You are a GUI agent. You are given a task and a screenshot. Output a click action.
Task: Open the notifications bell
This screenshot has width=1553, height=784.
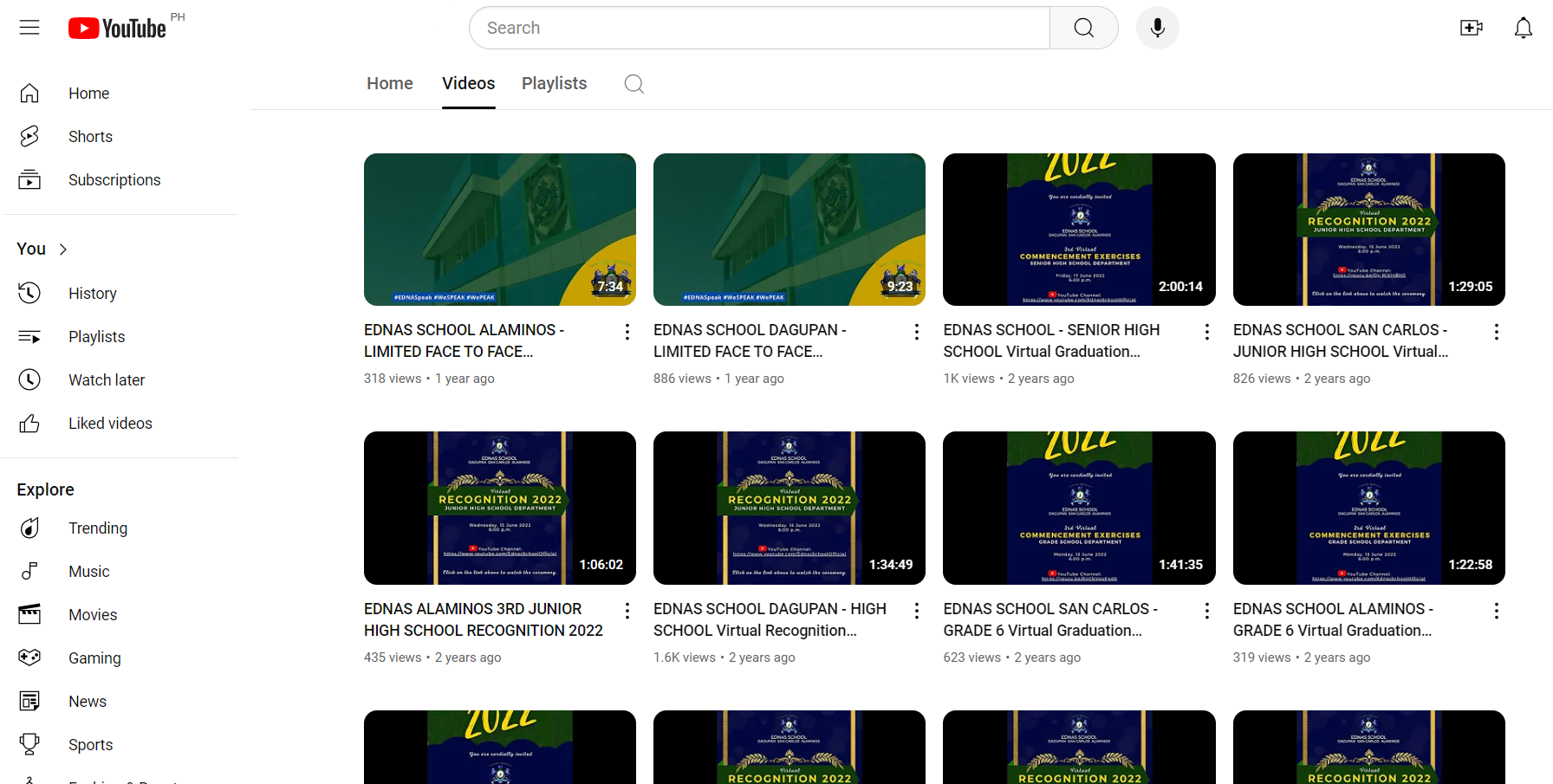coord(1524,28)
